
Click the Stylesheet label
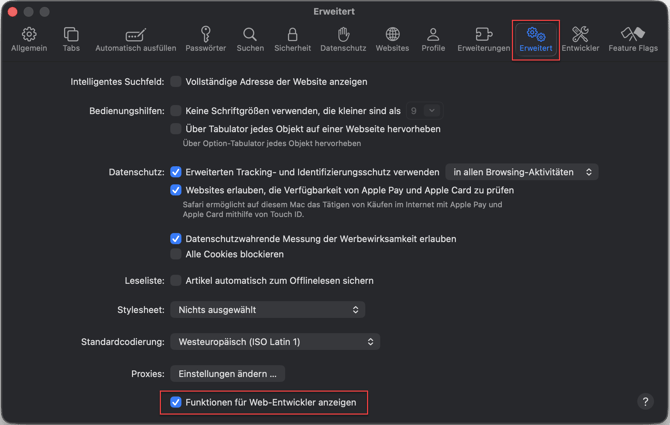tap(141, 310)
